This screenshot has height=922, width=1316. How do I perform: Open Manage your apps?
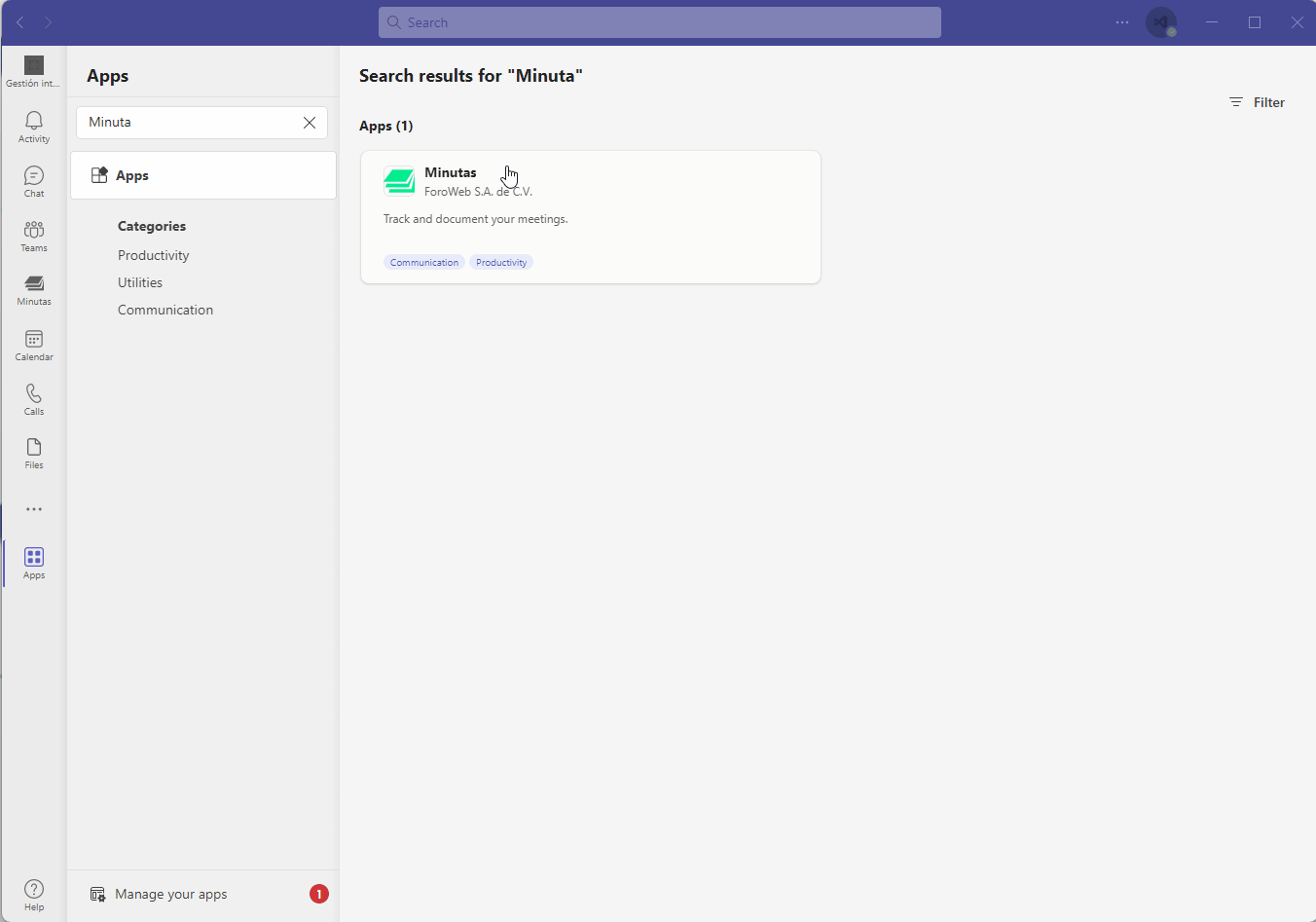(171, 894)
